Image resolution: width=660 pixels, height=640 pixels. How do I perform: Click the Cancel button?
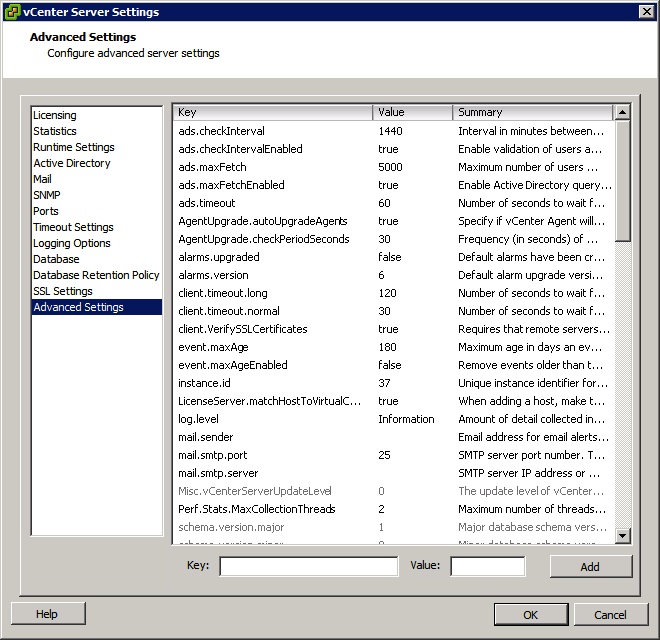(610, 615)
